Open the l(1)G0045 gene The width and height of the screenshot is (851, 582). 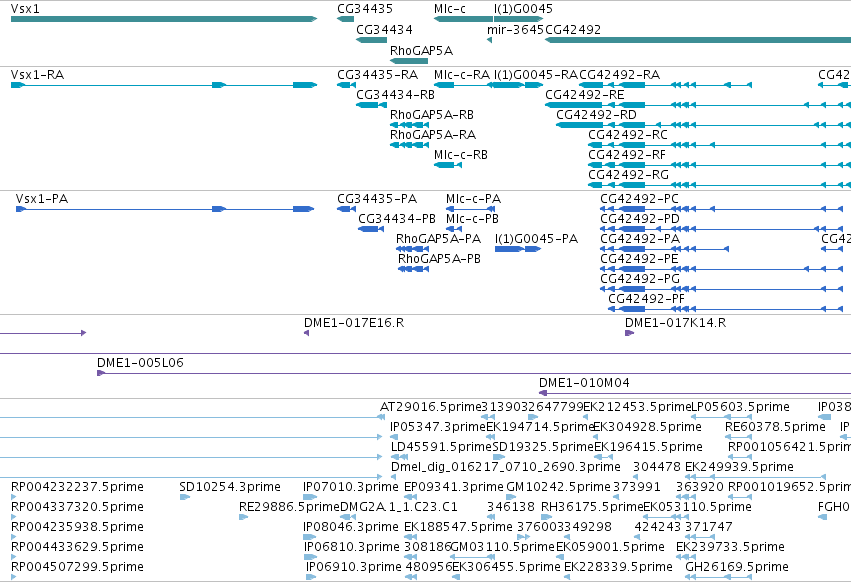click(518, 19)
